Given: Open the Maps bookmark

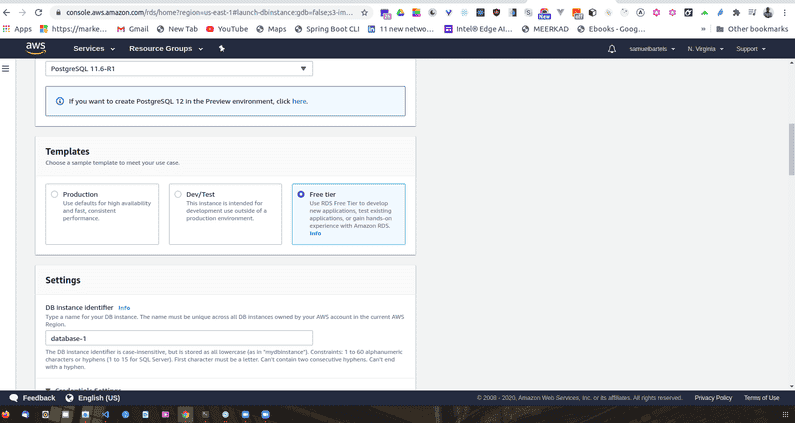Looking at the screenshot, I should point(271,29).
